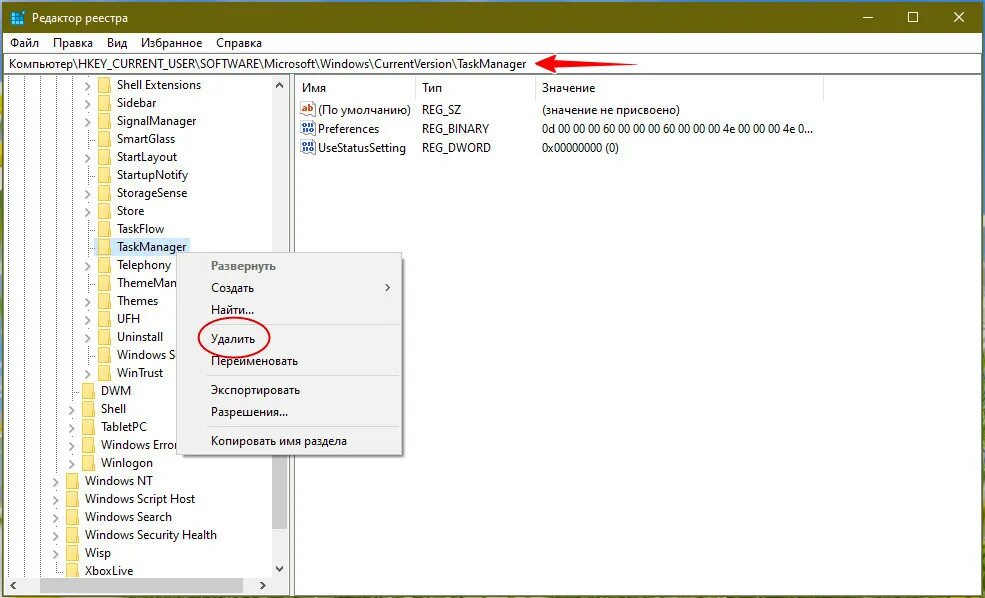This screenshot has width=985, height=598.
Task: Click the Wisp folder icon
Action: 73,553
